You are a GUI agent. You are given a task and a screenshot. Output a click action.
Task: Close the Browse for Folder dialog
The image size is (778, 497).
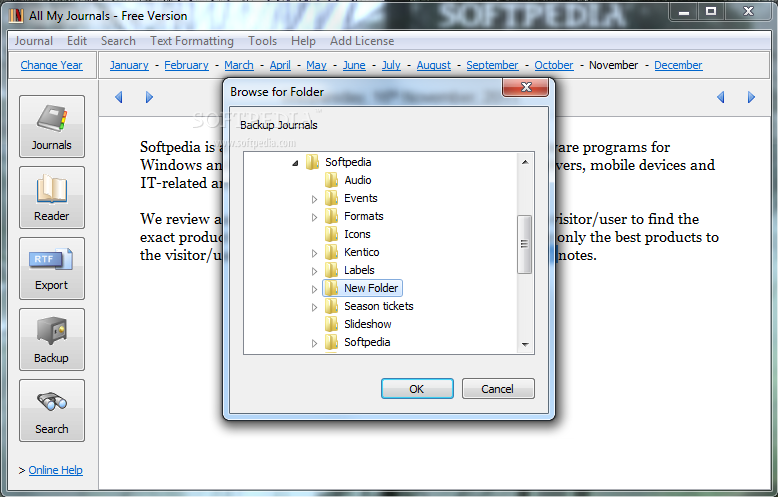pos(526,87)
